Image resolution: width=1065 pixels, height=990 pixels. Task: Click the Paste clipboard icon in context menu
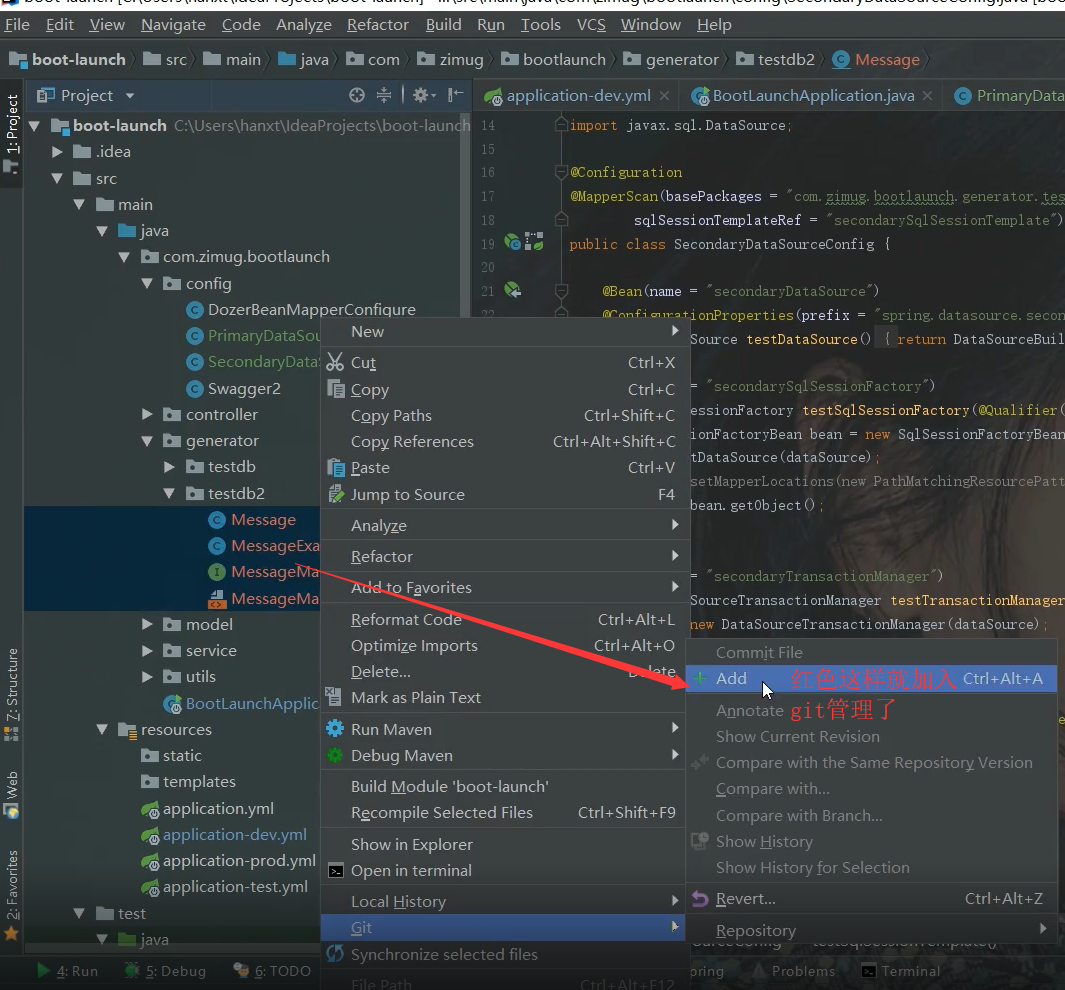336,468
